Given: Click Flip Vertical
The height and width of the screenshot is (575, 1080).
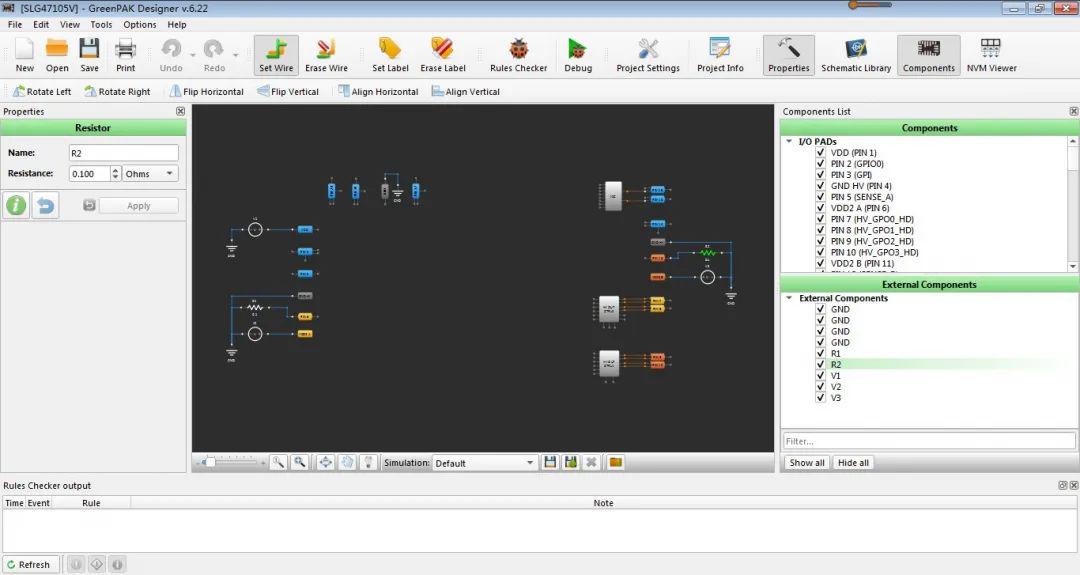Looking at the screenshot, I should (x=288, y=92).
